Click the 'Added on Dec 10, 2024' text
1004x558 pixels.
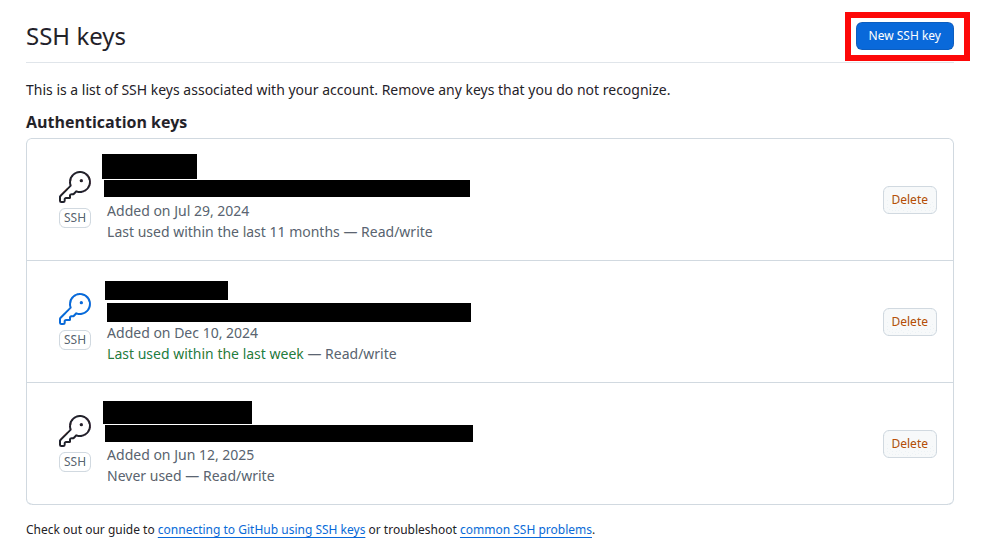point(182,333)
